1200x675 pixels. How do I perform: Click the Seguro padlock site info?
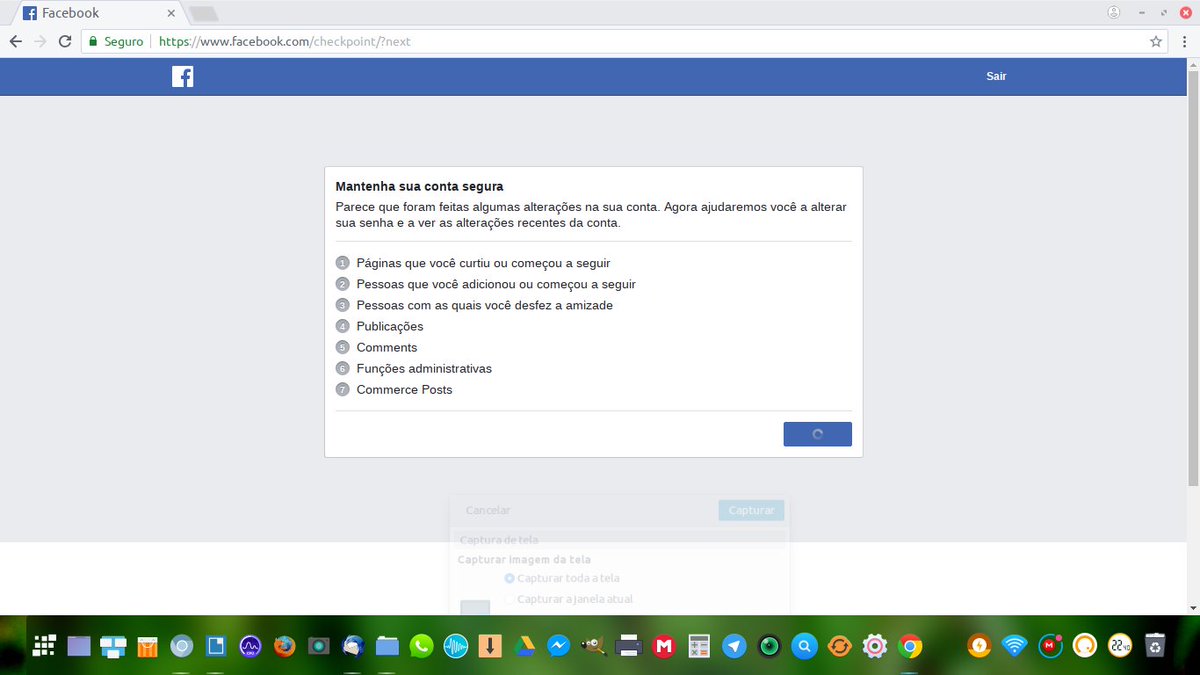tap(116, 42)
